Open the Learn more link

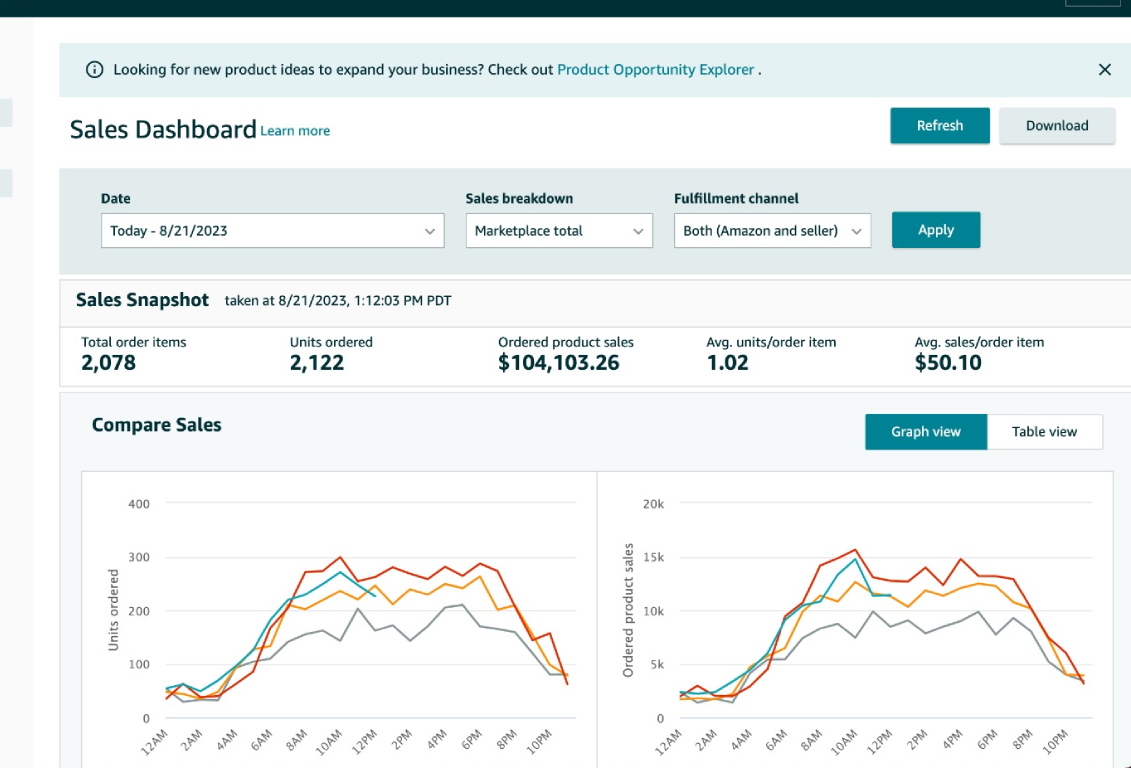(295, 131)
